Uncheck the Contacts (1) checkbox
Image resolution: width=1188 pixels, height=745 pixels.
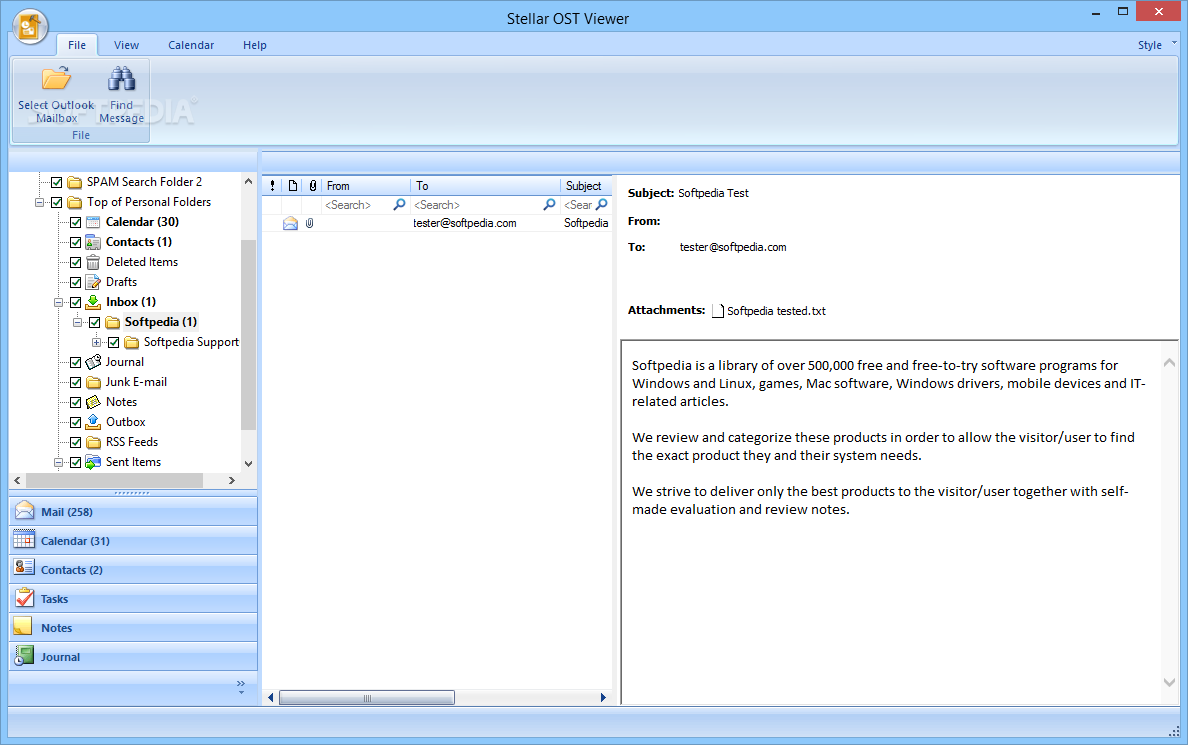coord(76,243)
